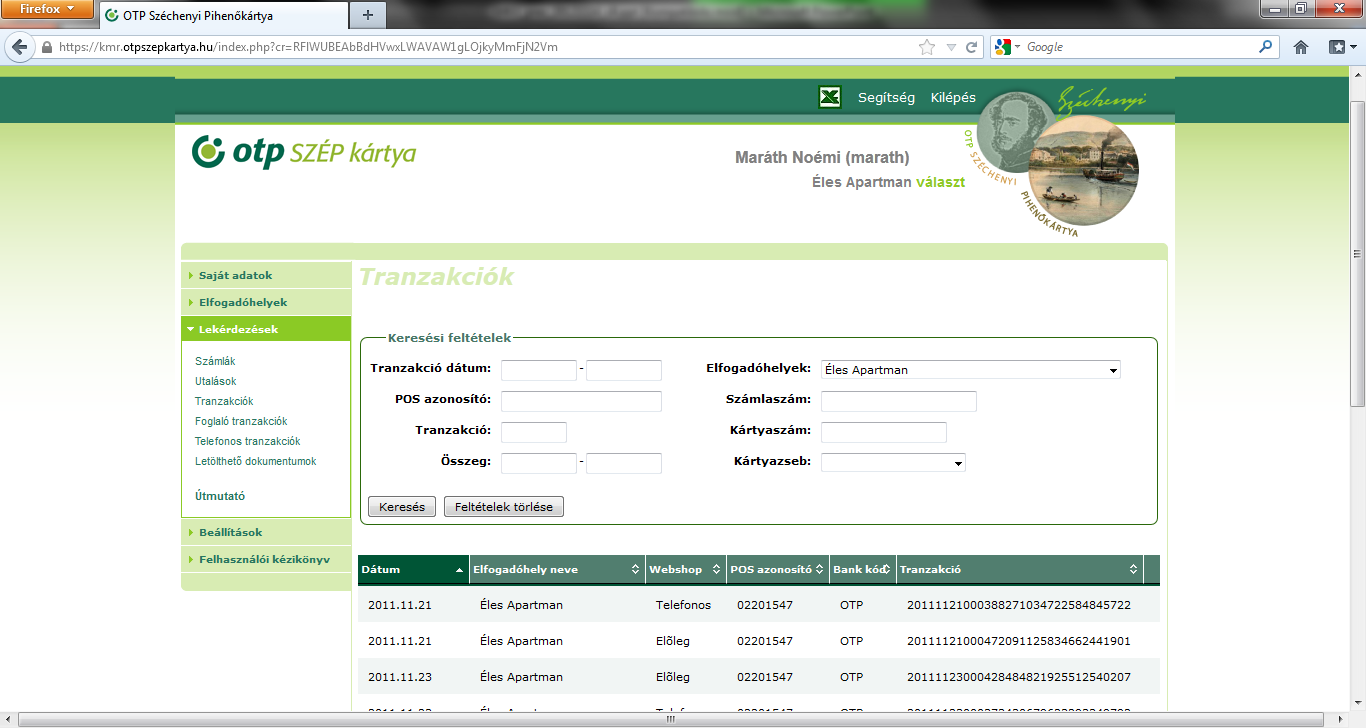1366x728 pixels.
Task: Click the Kártyaszám input field
Action: 884,432
